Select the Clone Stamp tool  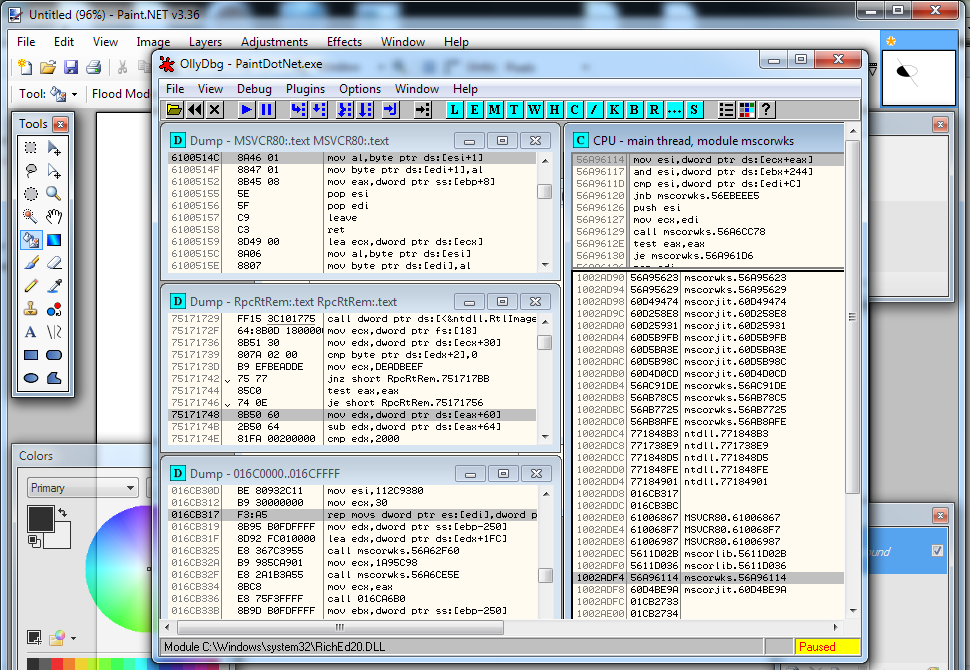click(x=31, y=309)
